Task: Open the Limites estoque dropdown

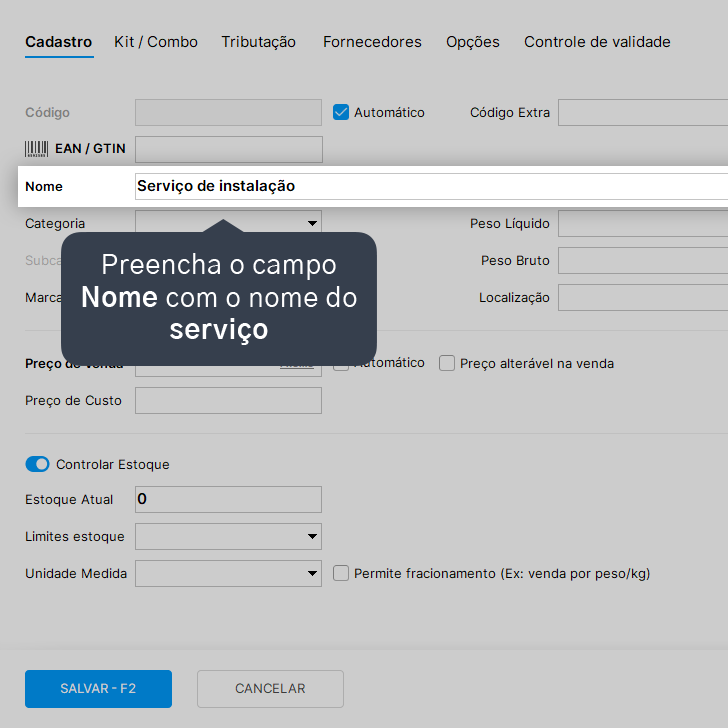Action: coord(228,537)
